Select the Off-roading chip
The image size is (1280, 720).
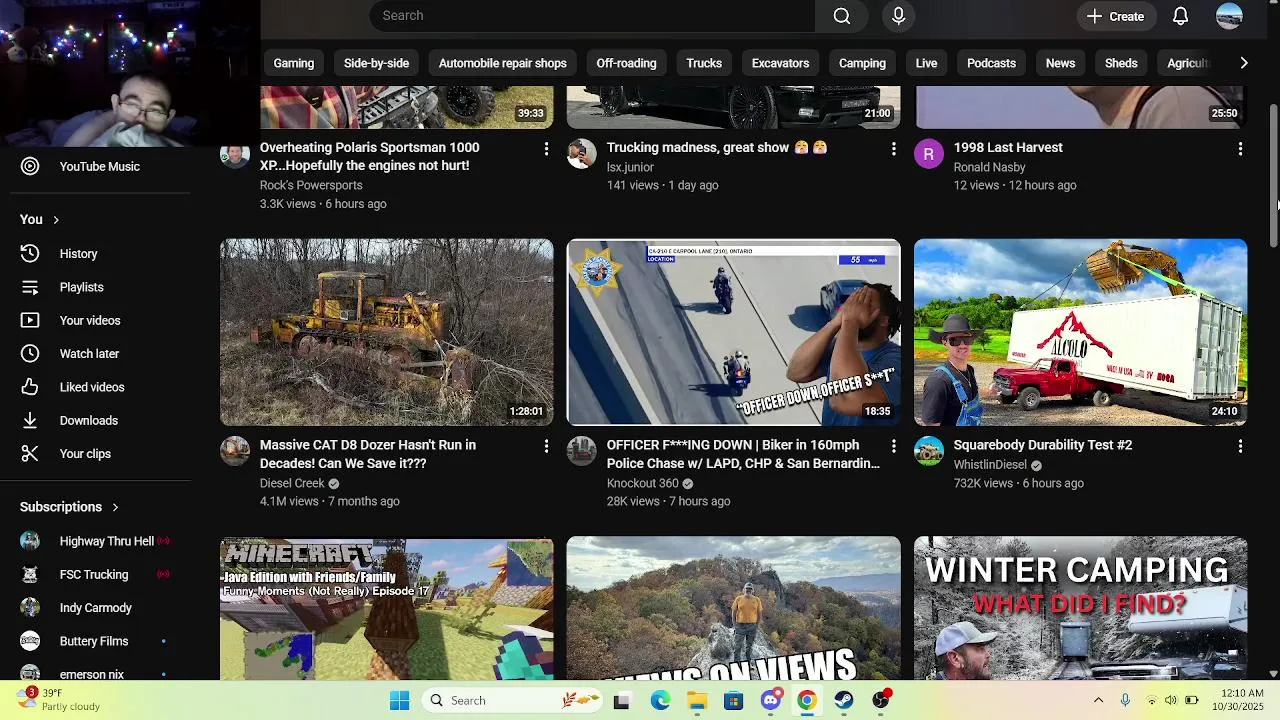click(626, 63)
